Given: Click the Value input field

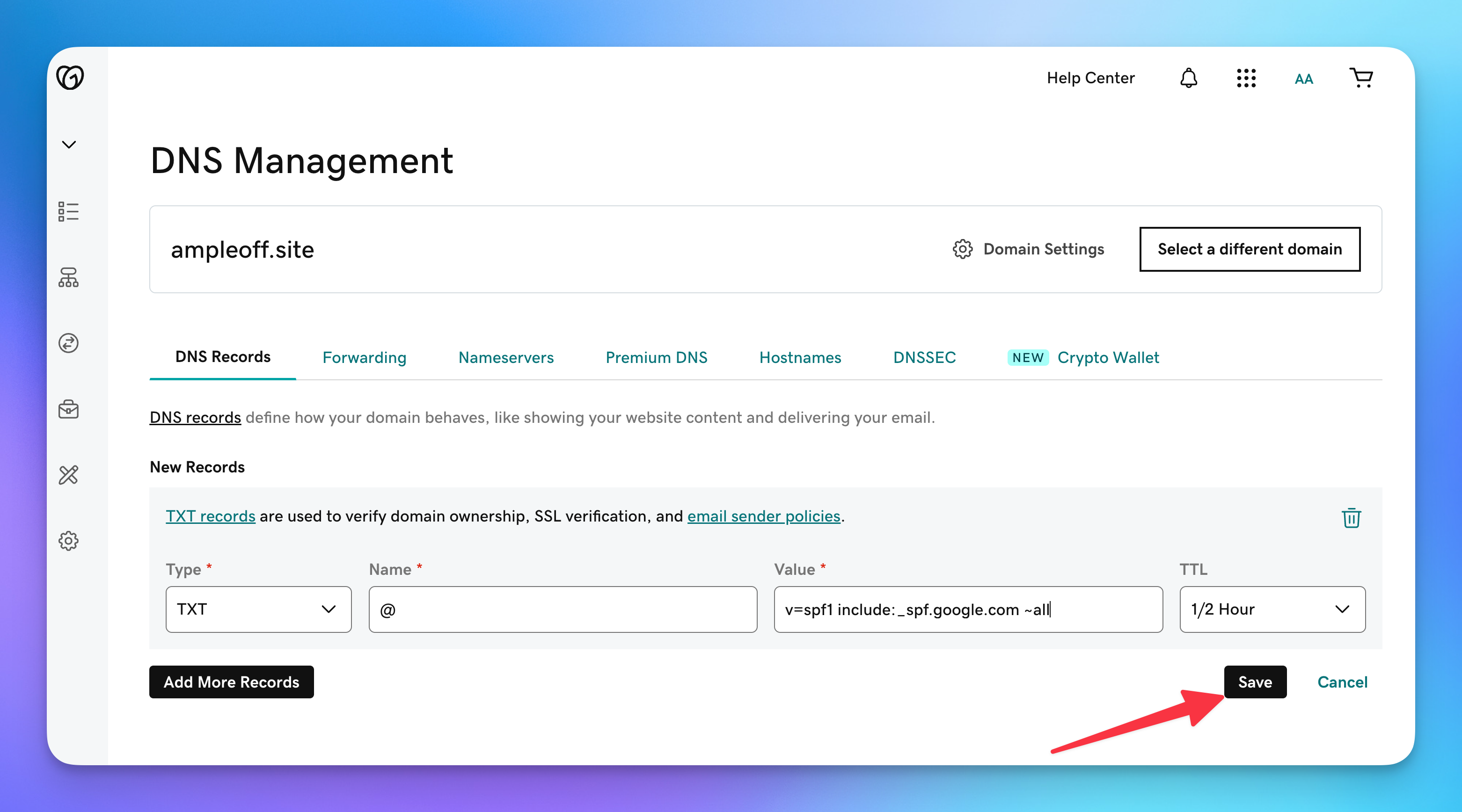Looking at the screenshot, I should [968, 609].
